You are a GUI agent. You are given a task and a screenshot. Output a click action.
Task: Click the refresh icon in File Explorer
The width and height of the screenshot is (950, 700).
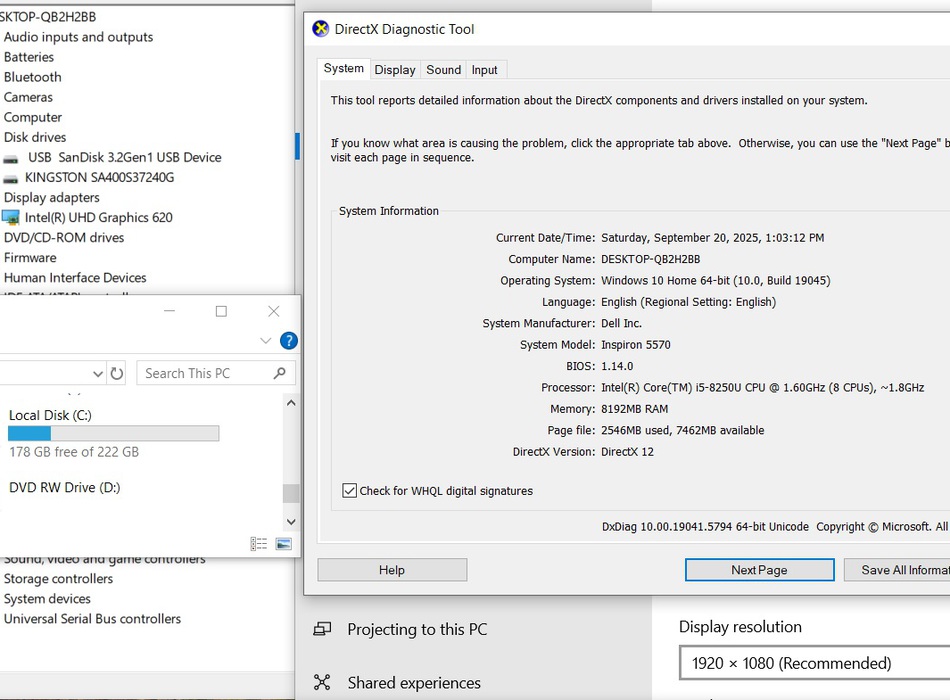(117, 373)
